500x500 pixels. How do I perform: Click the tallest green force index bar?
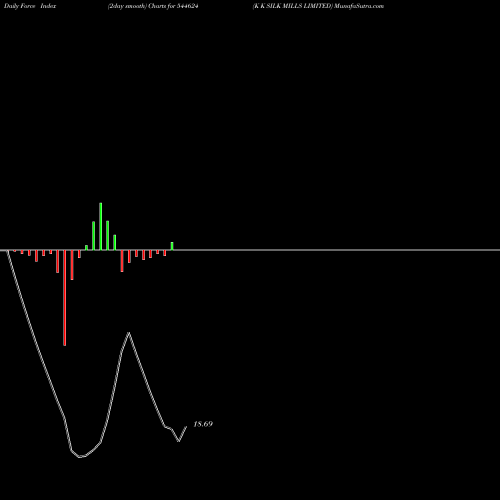coord(101,226)
